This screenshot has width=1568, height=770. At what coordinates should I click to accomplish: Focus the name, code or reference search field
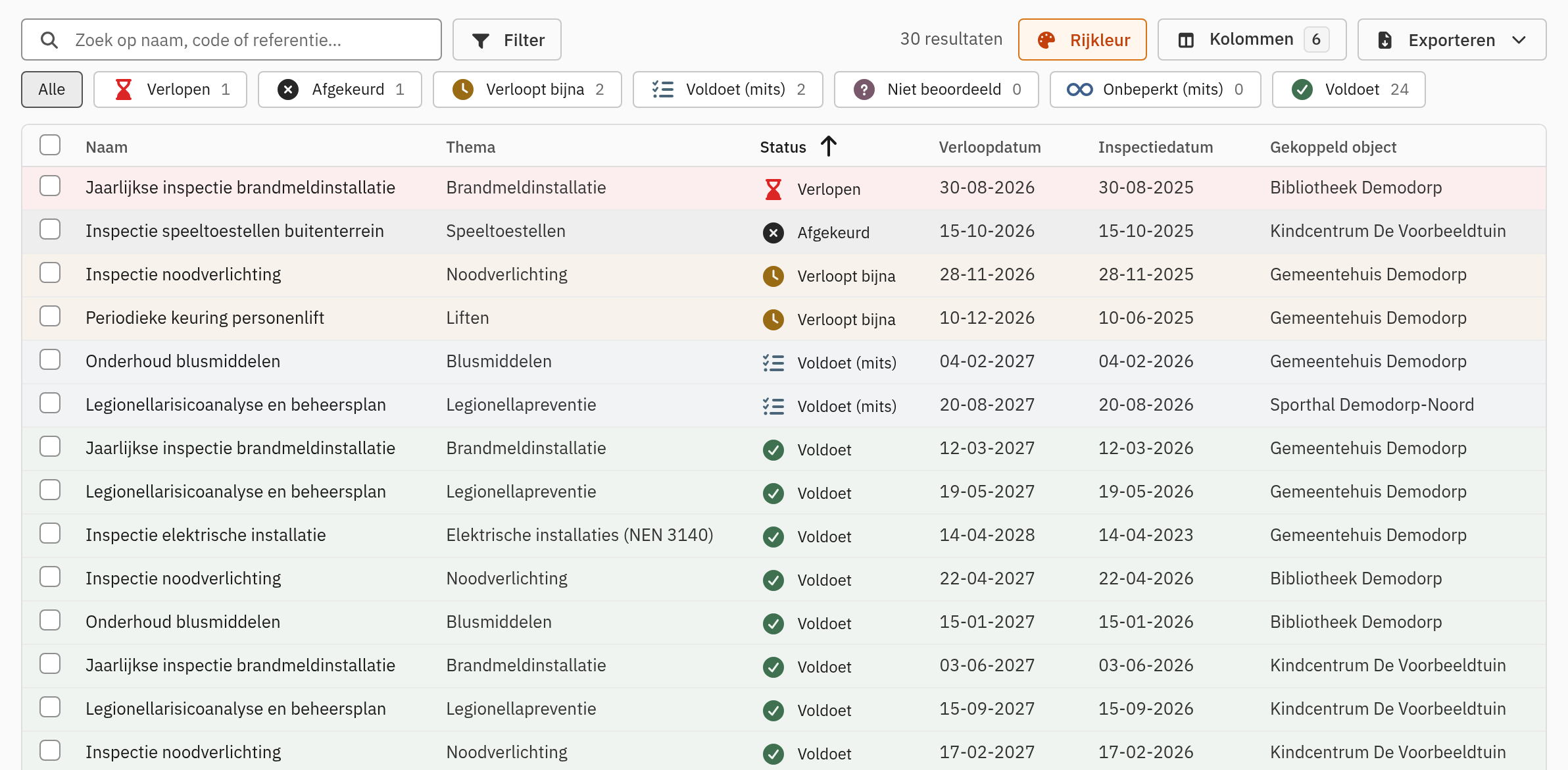click(x=232, y=39)
